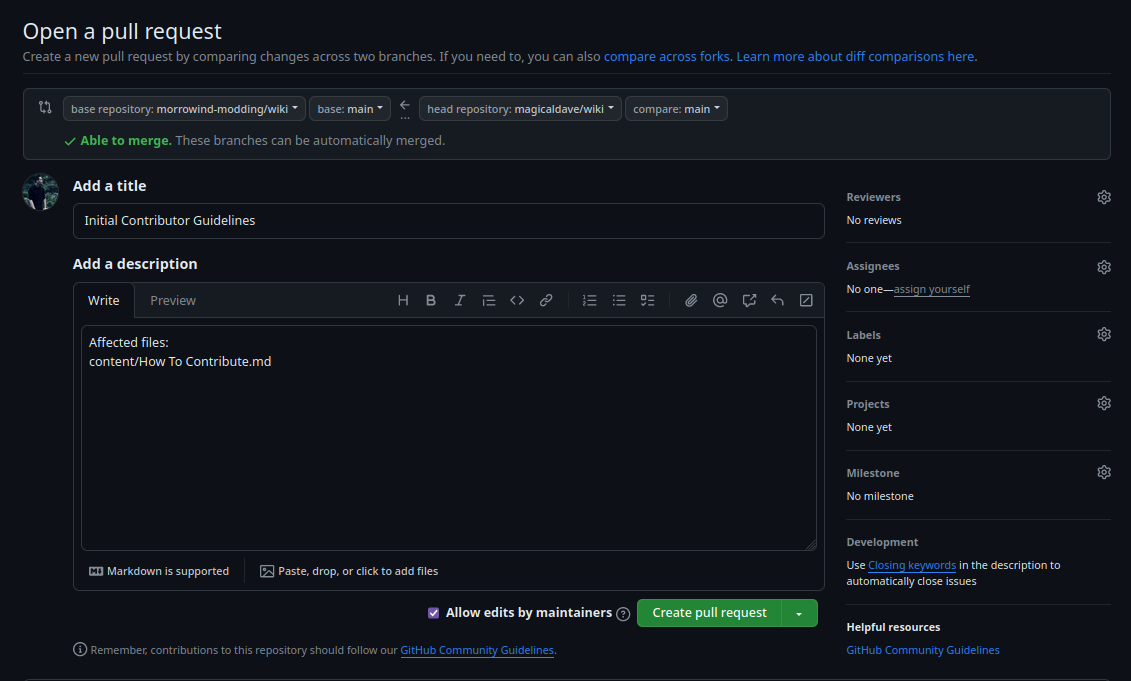Click the compare branches swap icon
This screenshot has width=1131, height=681.
(45, 107)
